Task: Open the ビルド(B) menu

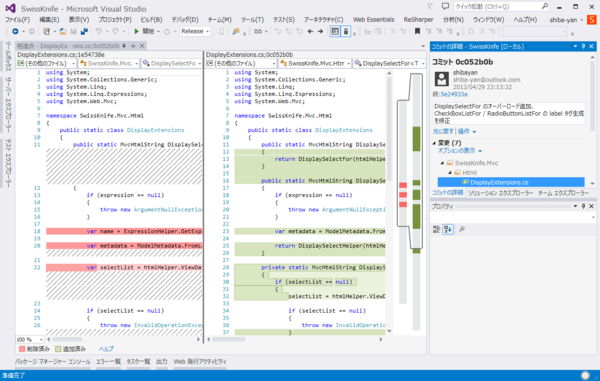Action: tap(151, 20)
